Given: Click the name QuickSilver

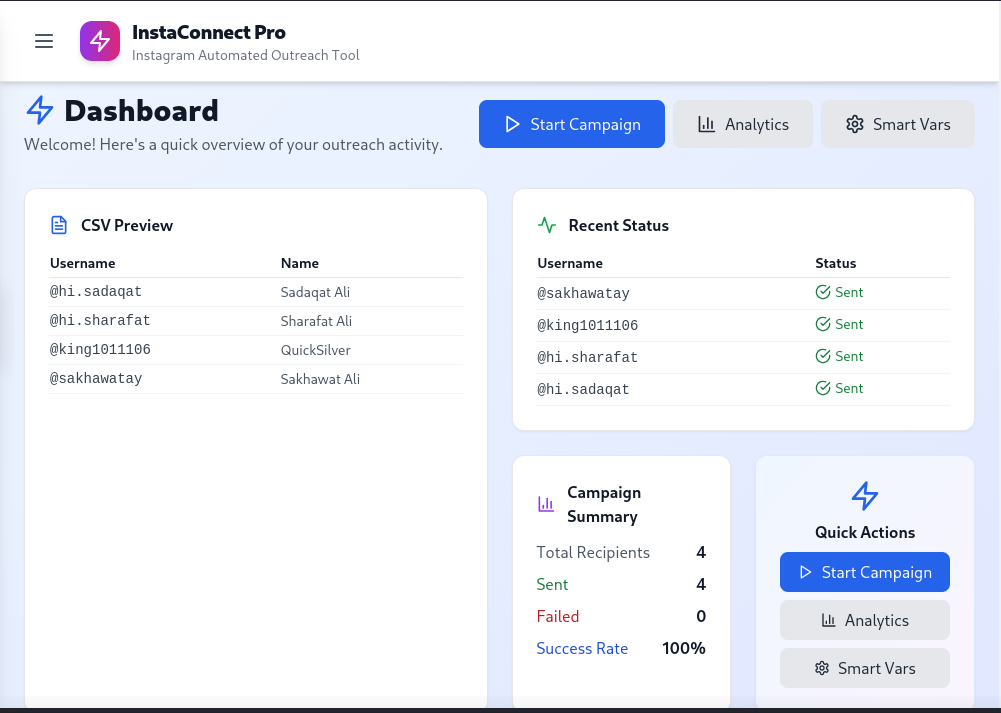Looking at the screenshot, I should pos(315,350).
